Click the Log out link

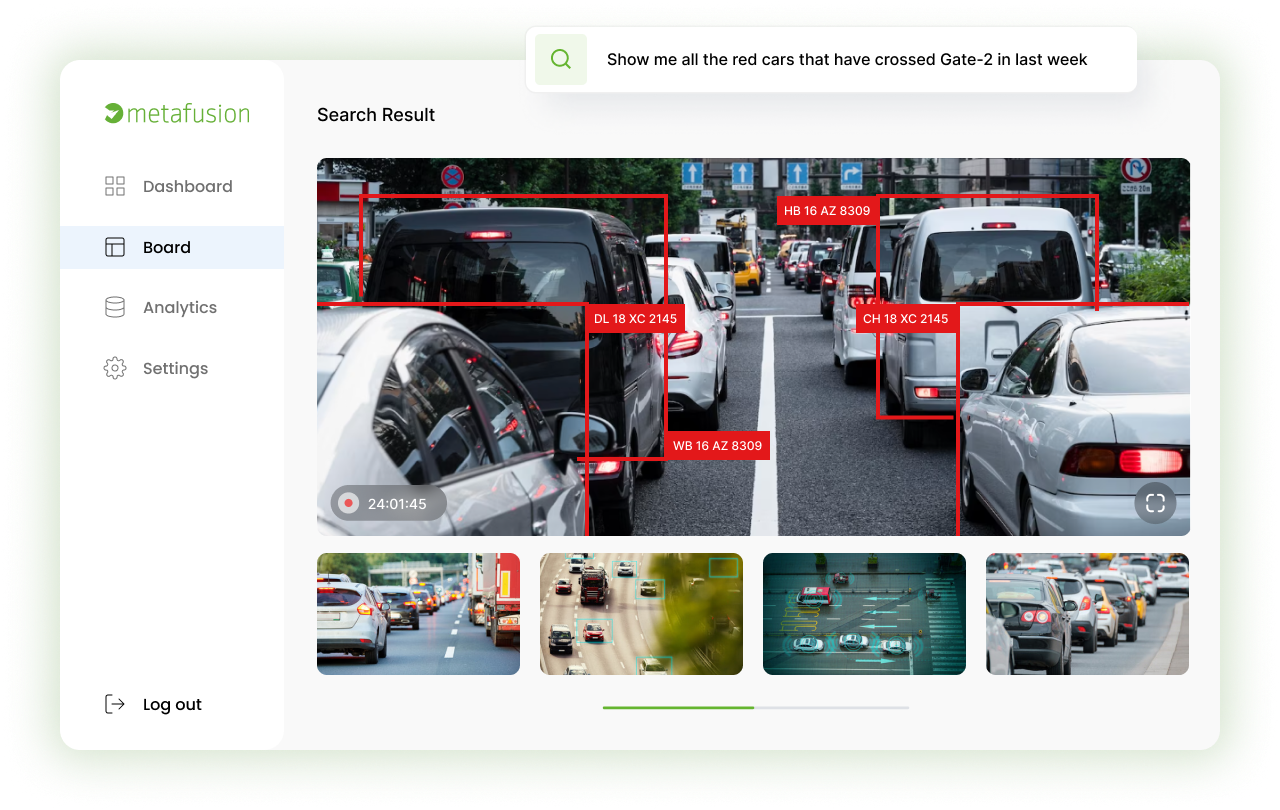click(x=172, y=704)
